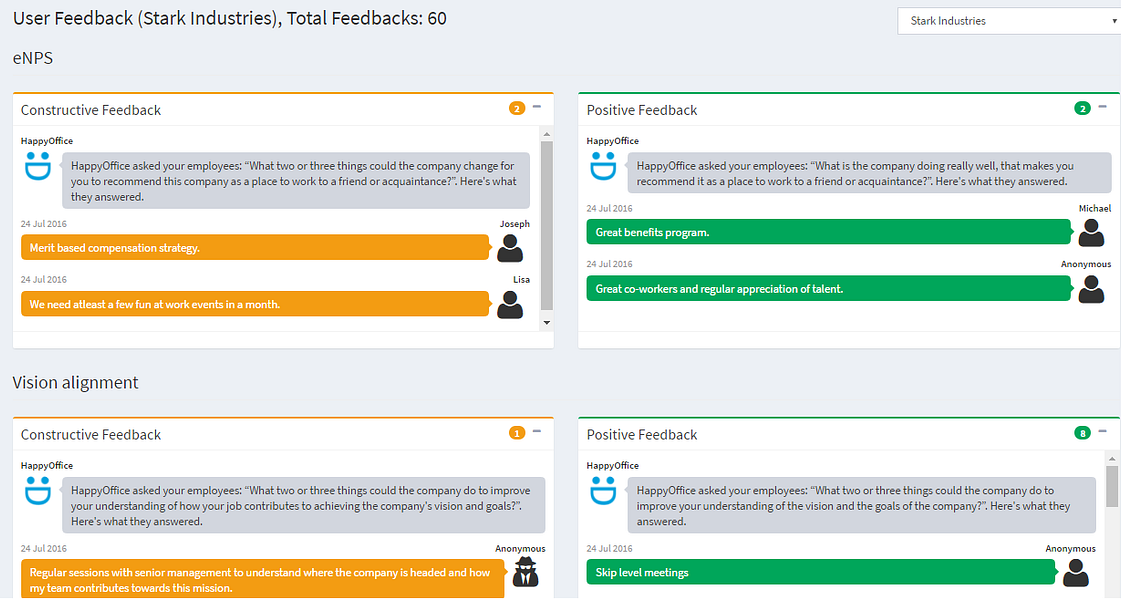The width and height of the screenshot is (1122, 600).
Task: Click question about 'how your job contributes'
Action: click(303, 506)
